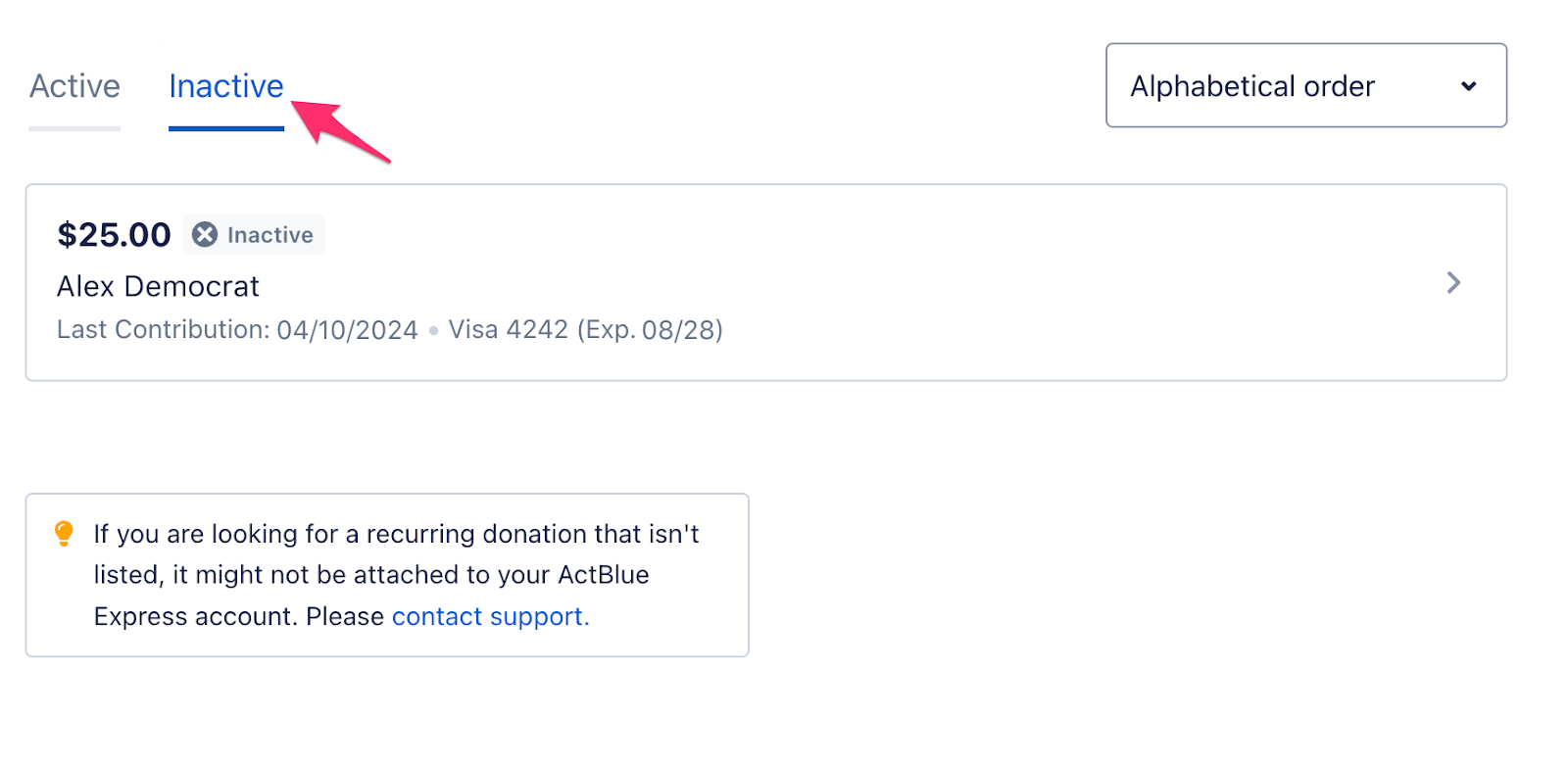
Task: Click the X-circle icon beside Inactive status
Action: pyautogui.click(x=205, y=235)
